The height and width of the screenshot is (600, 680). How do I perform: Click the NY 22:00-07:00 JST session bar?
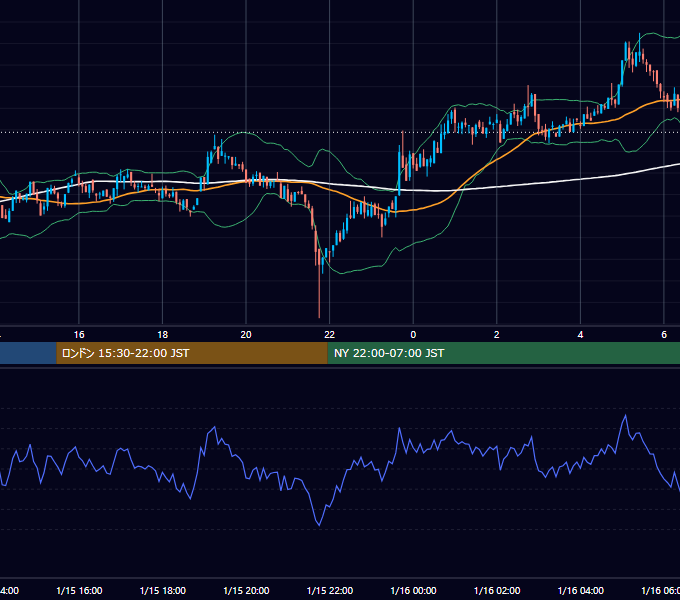pos(503,353)
